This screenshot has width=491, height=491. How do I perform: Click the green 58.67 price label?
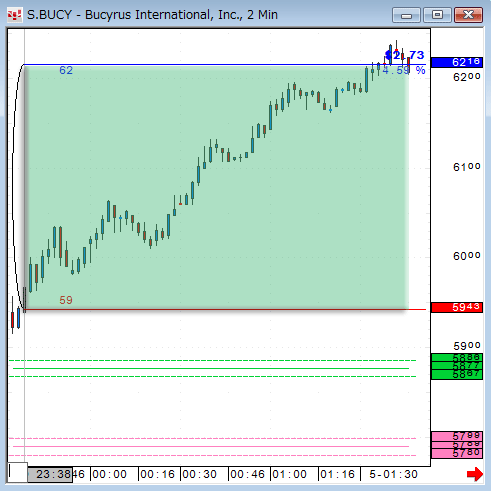point(457,375)
